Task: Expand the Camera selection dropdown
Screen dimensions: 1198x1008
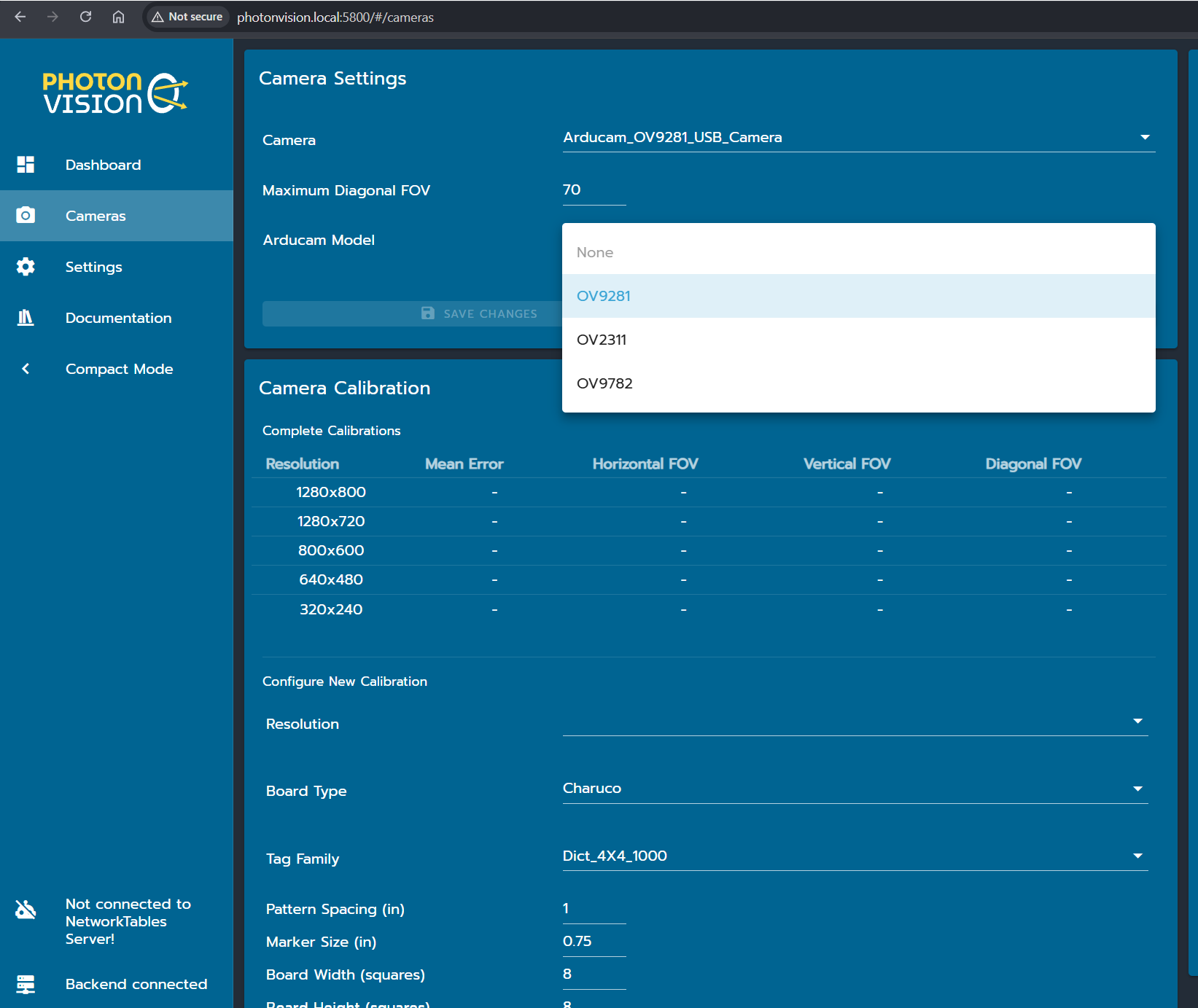Action: coord(1144,138)
